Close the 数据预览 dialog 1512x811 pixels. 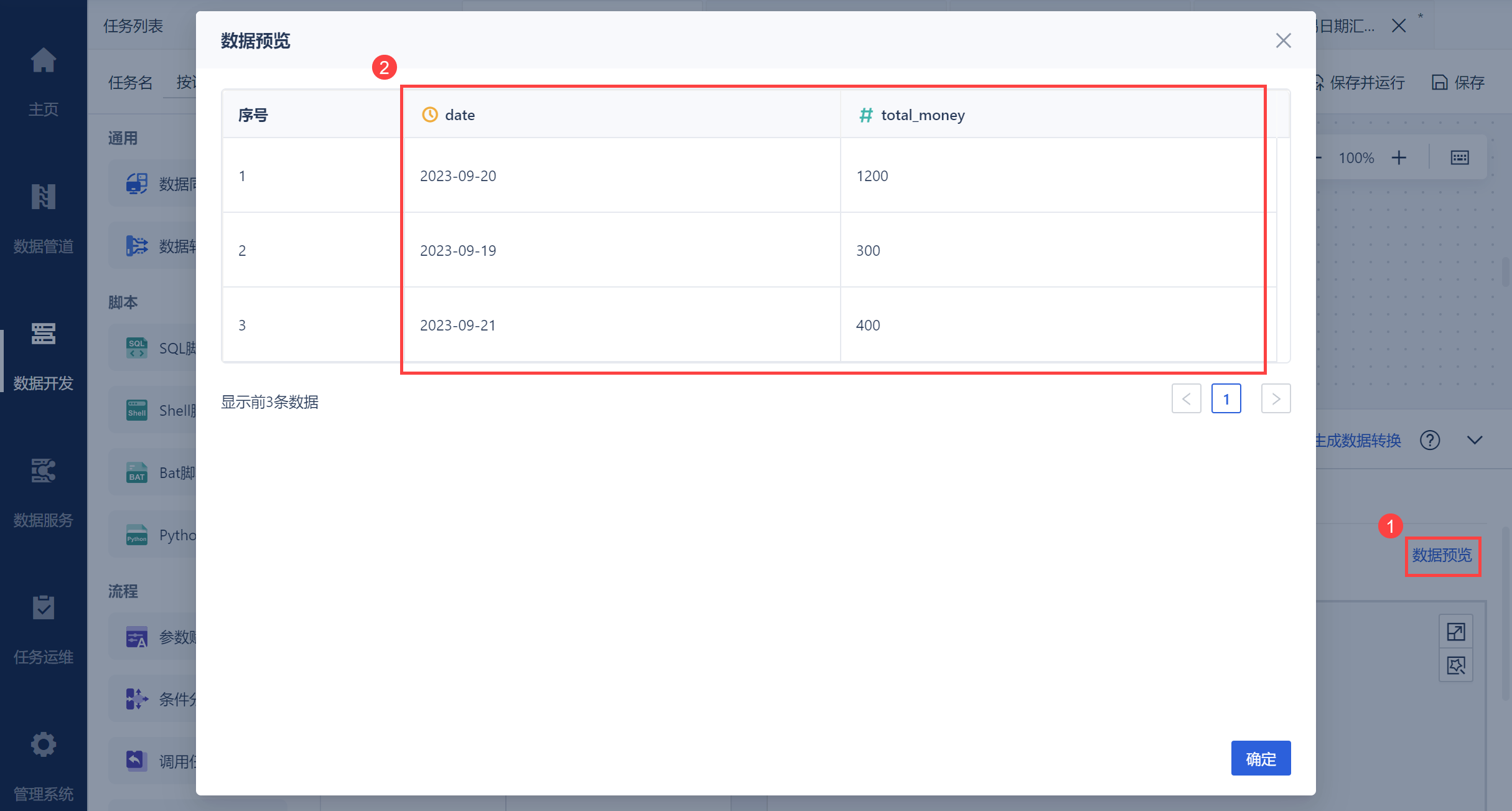(x=1283, y=41)
